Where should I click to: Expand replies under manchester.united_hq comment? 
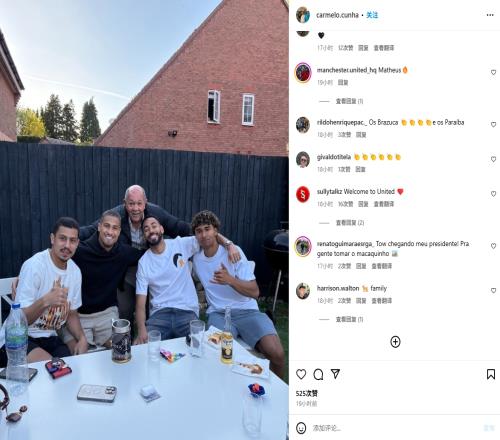[x=349, y=101]
